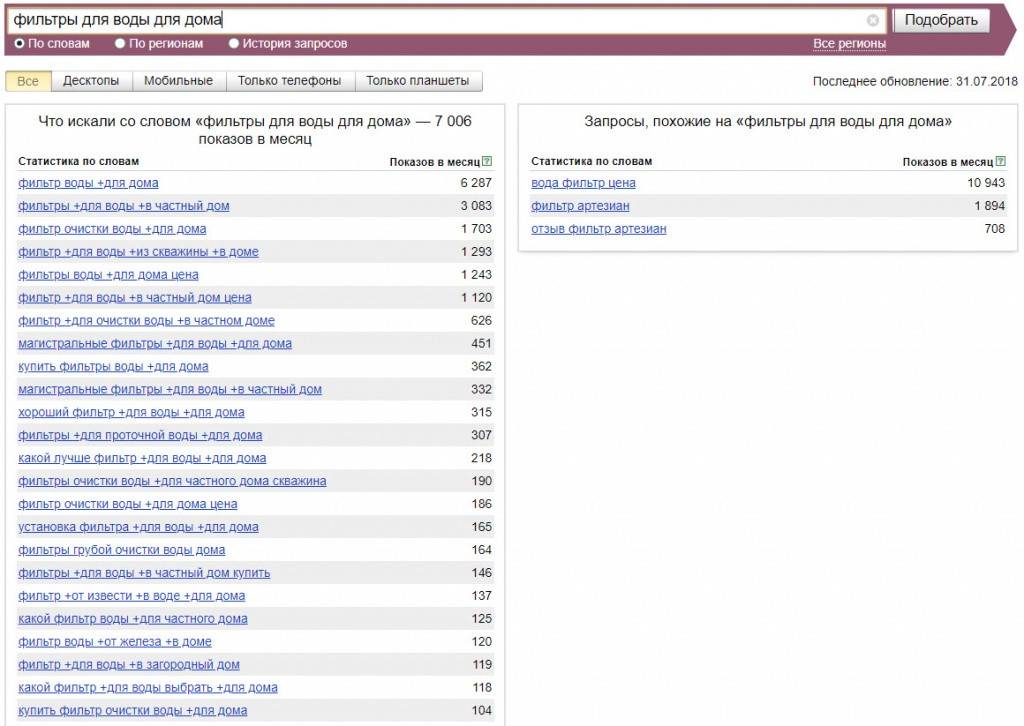Switch to the 'Только телефоны' tab
The height and width of the screenshot is (726, 1024).
(x=289, y=81)
